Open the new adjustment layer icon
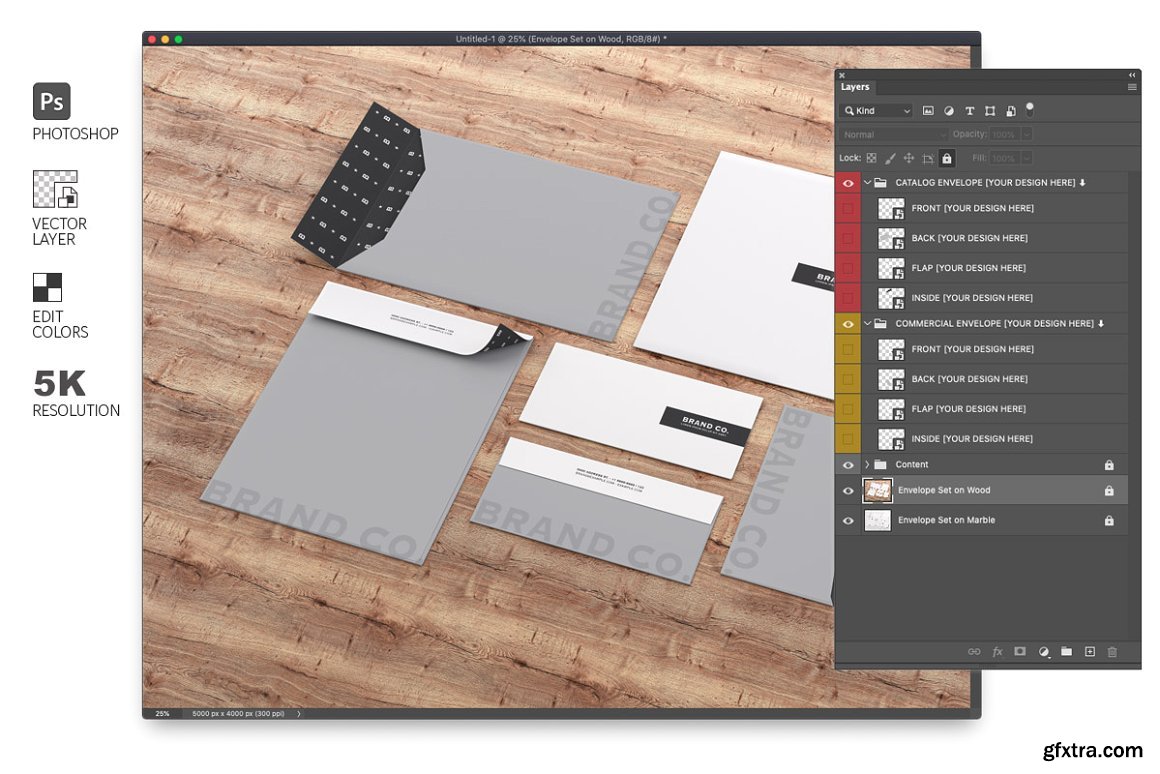The image size is (1160, 774). (x=1044, y=652)
